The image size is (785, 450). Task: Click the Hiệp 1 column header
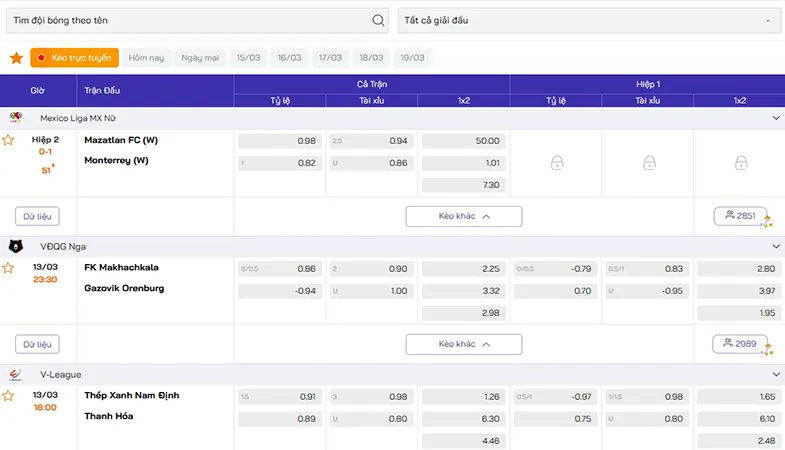(648, 84)
